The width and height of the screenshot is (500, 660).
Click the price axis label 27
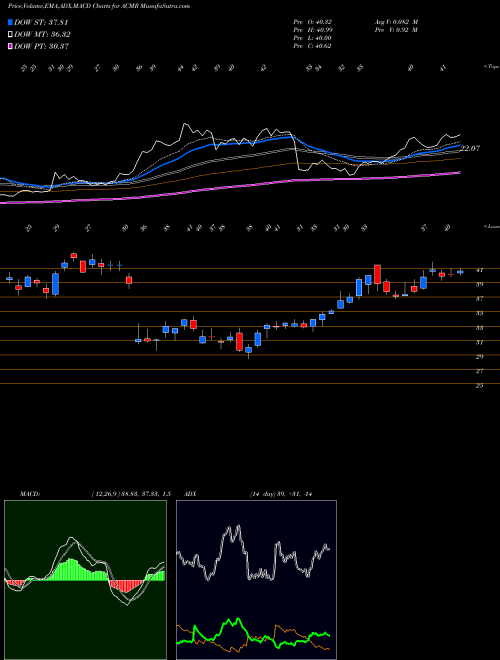point(479,371)
